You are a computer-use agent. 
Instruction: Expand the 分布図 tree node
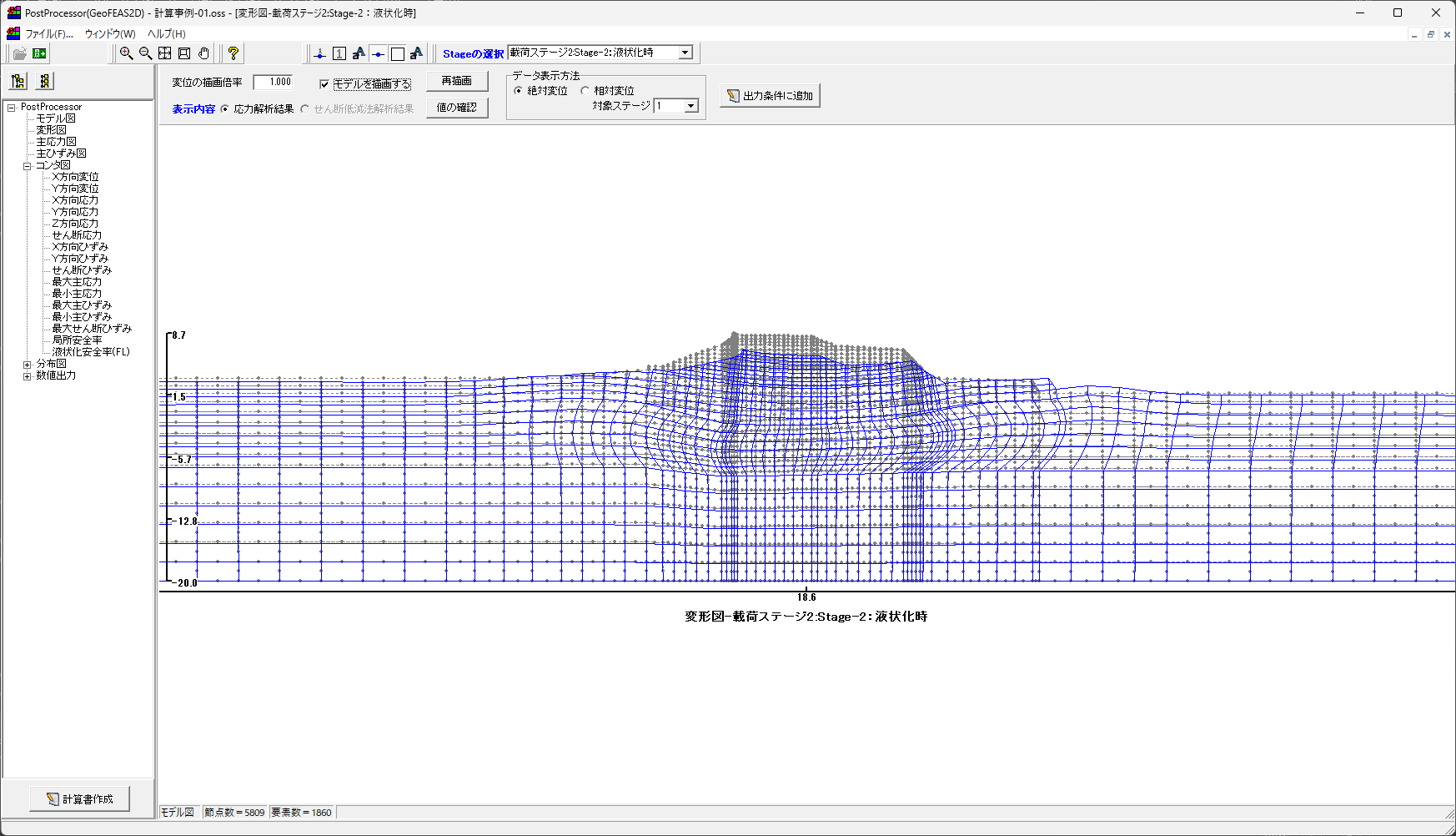[x=28, y=365]
